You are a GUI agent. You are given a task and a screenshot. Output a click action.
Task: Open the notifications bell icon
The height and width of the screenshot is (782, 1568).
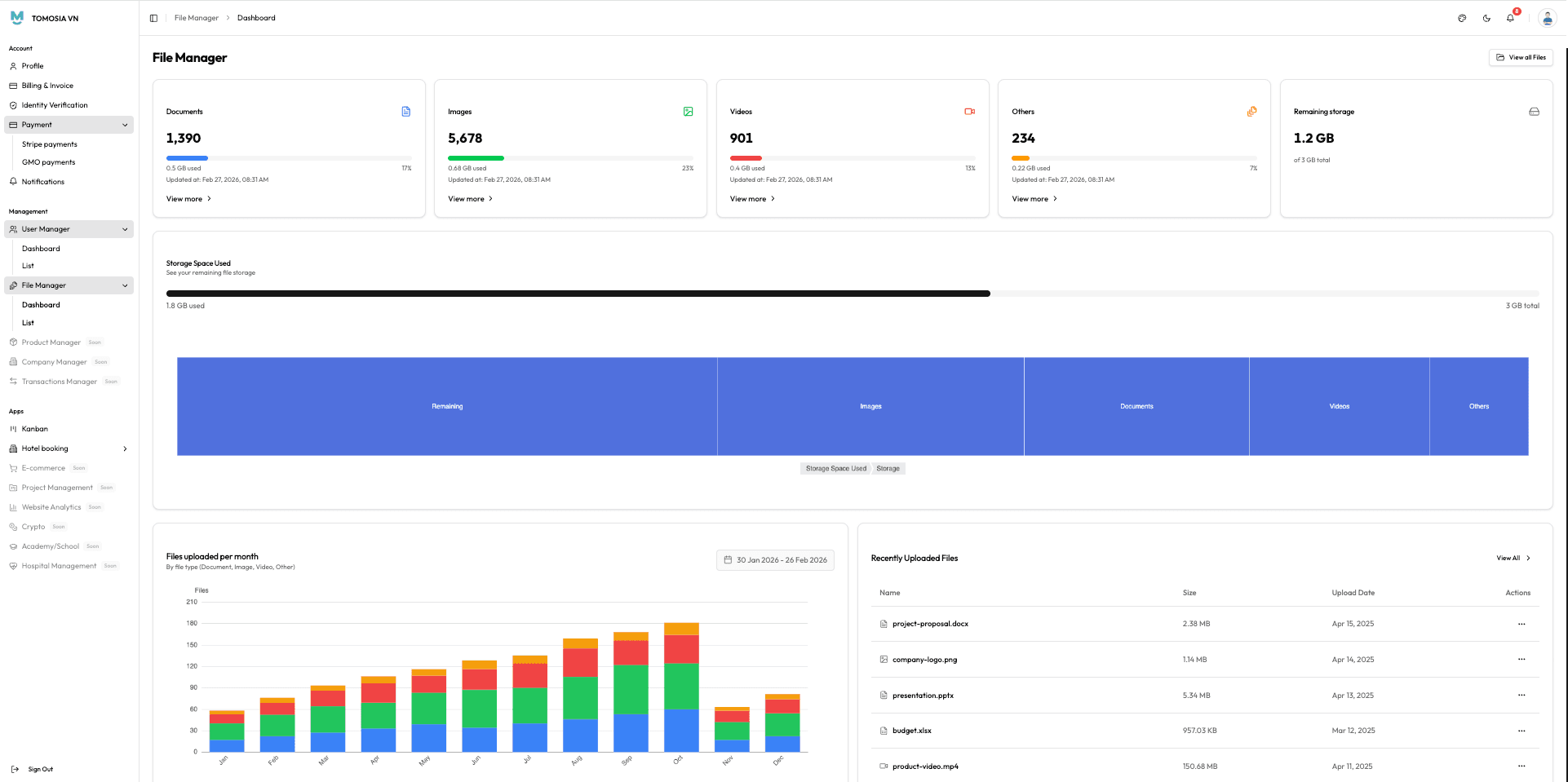(x=1510, y=18)
